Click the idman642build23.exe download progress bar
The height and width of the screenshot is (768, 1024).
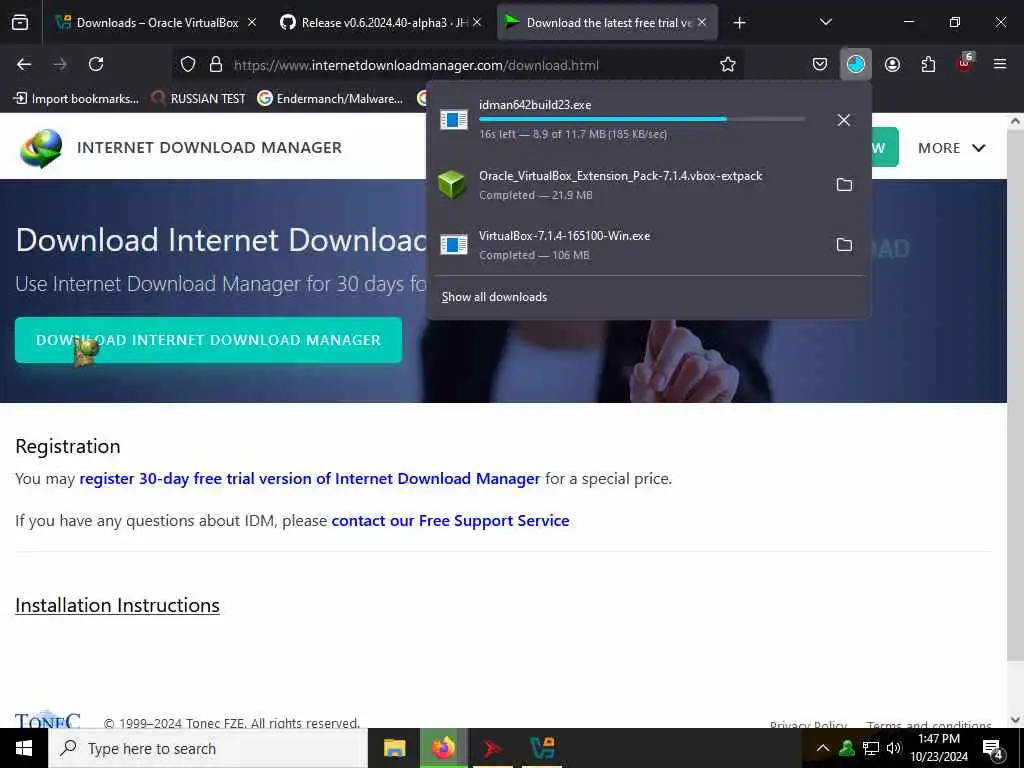point(642,119)
